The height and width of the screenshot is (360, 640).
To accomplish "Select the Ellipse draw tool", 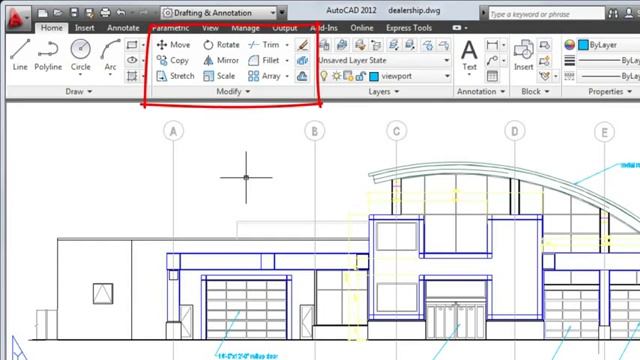I will click(x=132, y=60).
